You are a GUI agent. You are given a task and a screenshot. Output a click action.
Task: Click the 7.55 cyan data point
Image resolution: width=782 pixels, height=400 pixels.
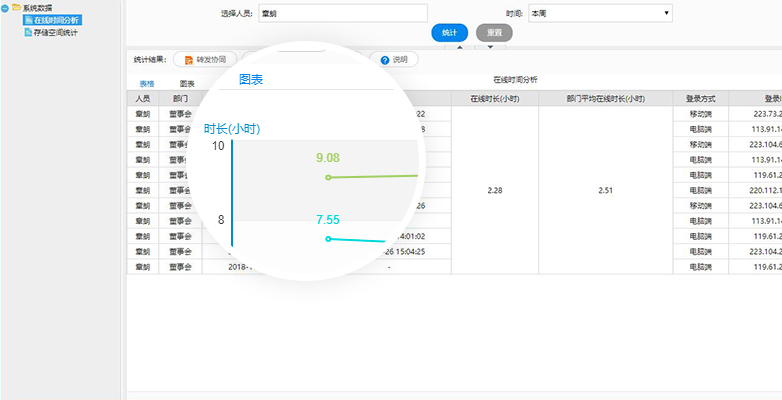pyautogui.click(x=328, y=238)
